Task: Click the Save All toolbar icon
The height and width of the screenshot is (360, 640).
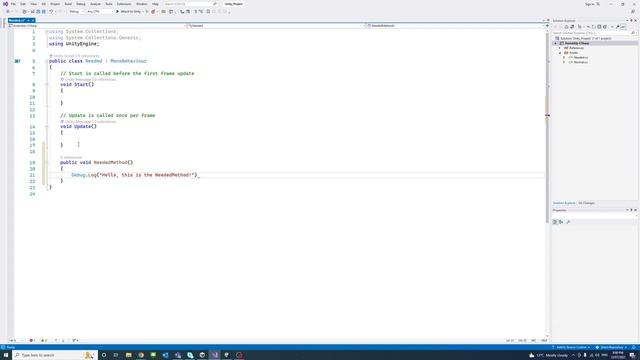Action: click(44, 11)
